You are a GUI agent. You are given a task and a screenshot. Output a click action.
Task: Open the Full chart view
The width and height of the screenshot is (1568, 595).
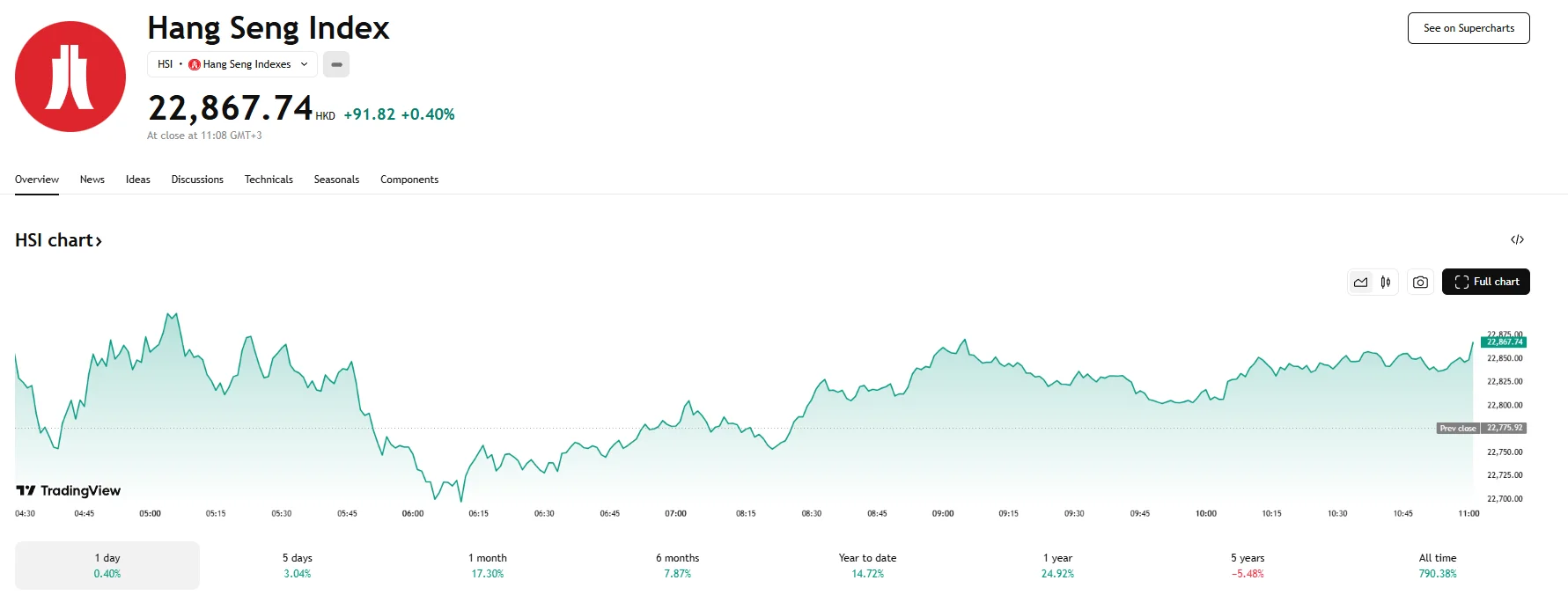1486,282
